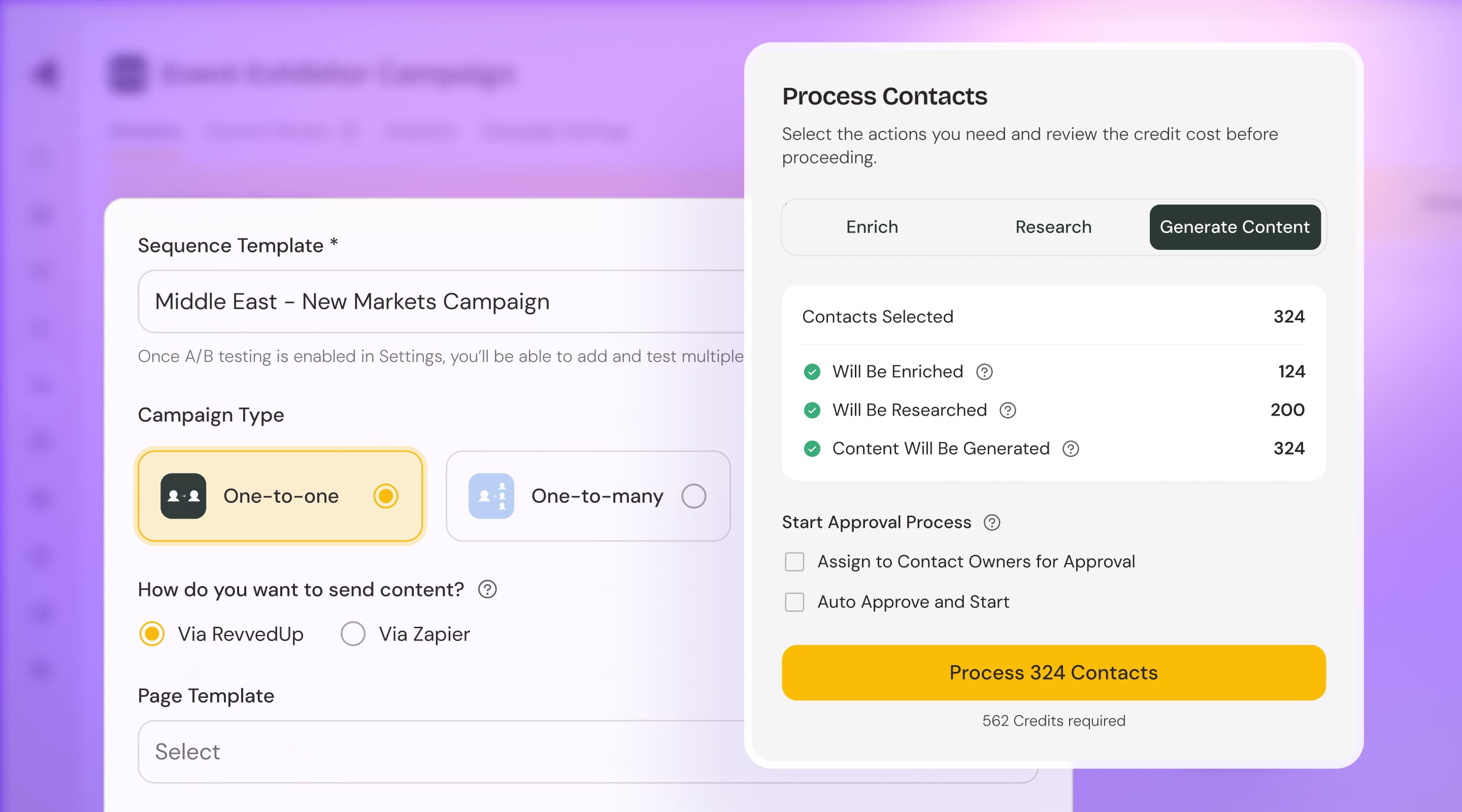The image size is (1462, 812).
Task: Switch to the Enrich tab
Action: tap(871, 227)
